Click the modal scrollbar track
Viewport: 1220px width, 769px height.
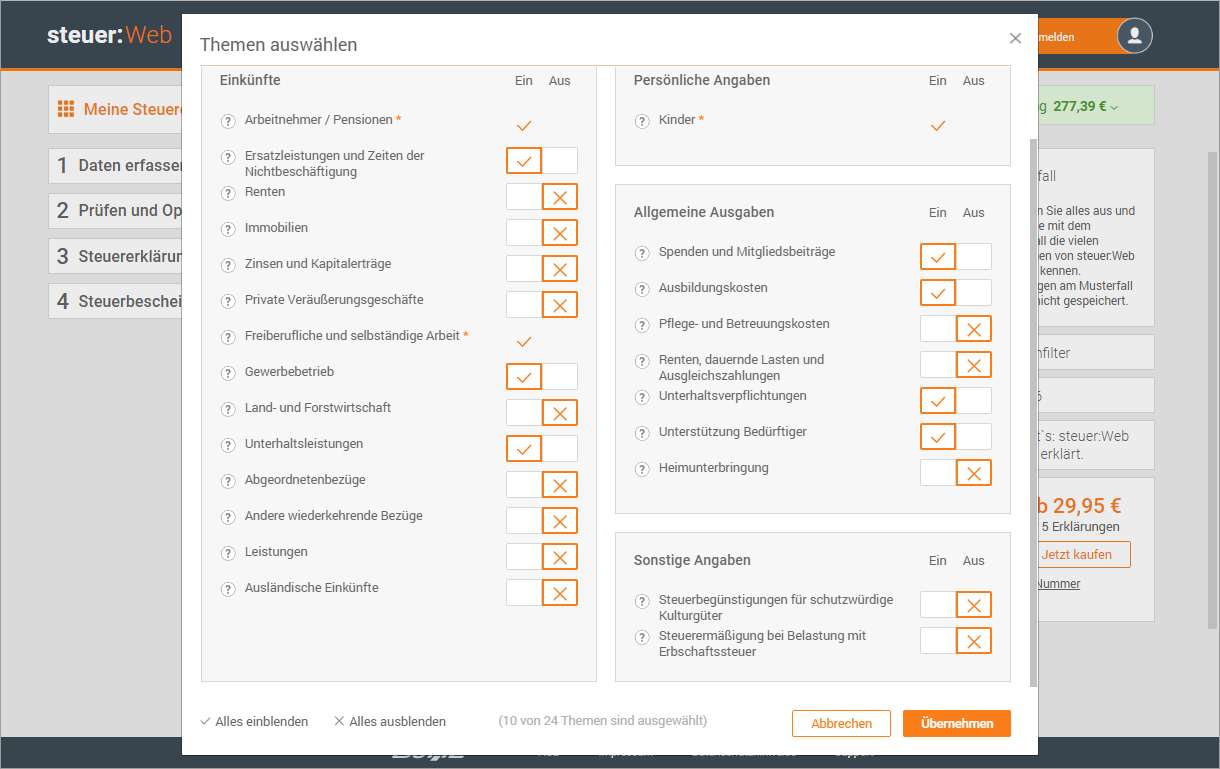1033,400
